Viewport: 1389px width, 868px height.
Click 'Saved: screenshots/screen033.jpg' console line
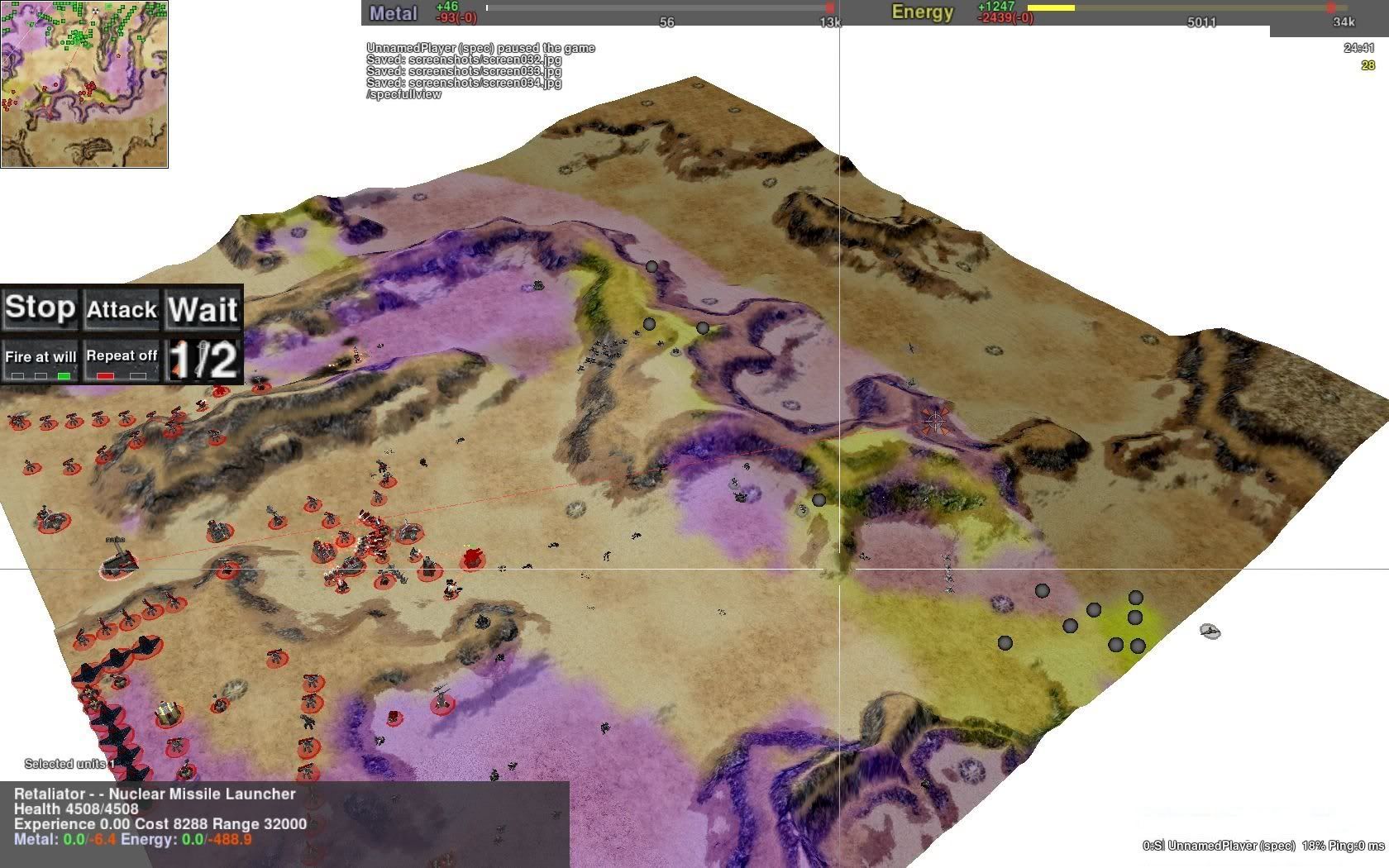click(x=464, y=71)
